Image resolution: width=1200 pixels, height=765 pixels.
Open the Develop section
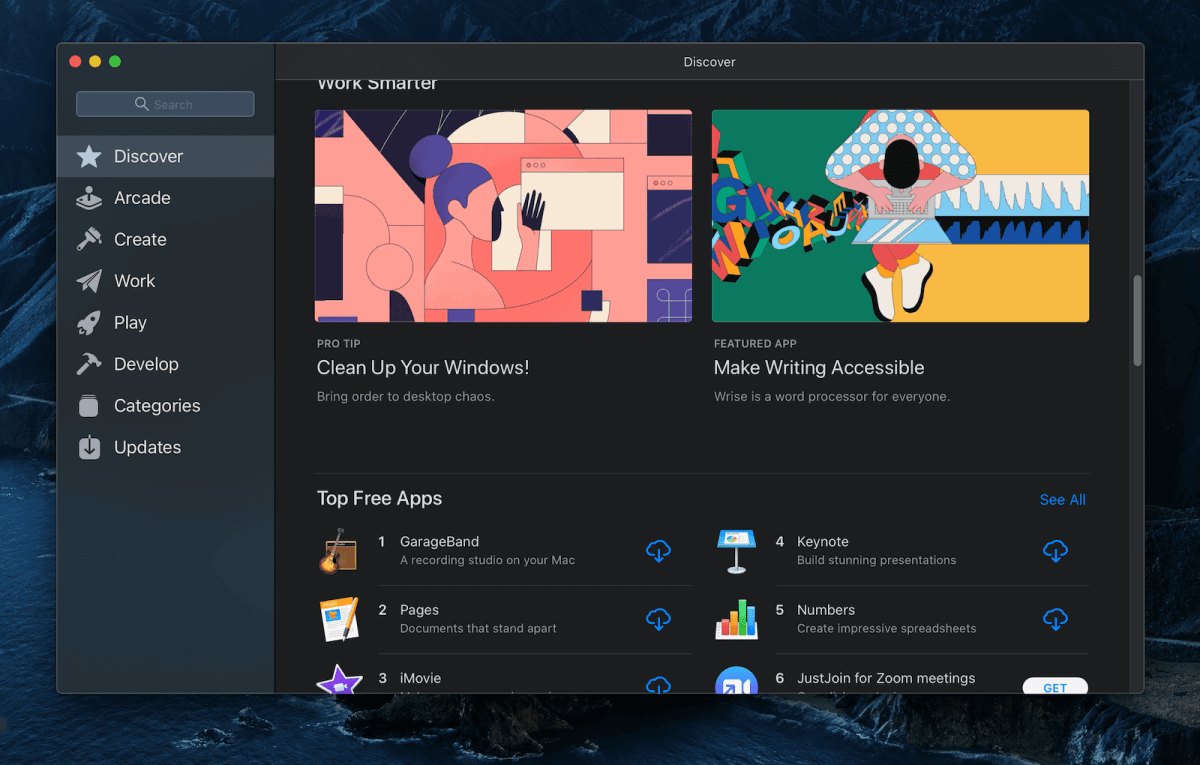tap(146, 364)
